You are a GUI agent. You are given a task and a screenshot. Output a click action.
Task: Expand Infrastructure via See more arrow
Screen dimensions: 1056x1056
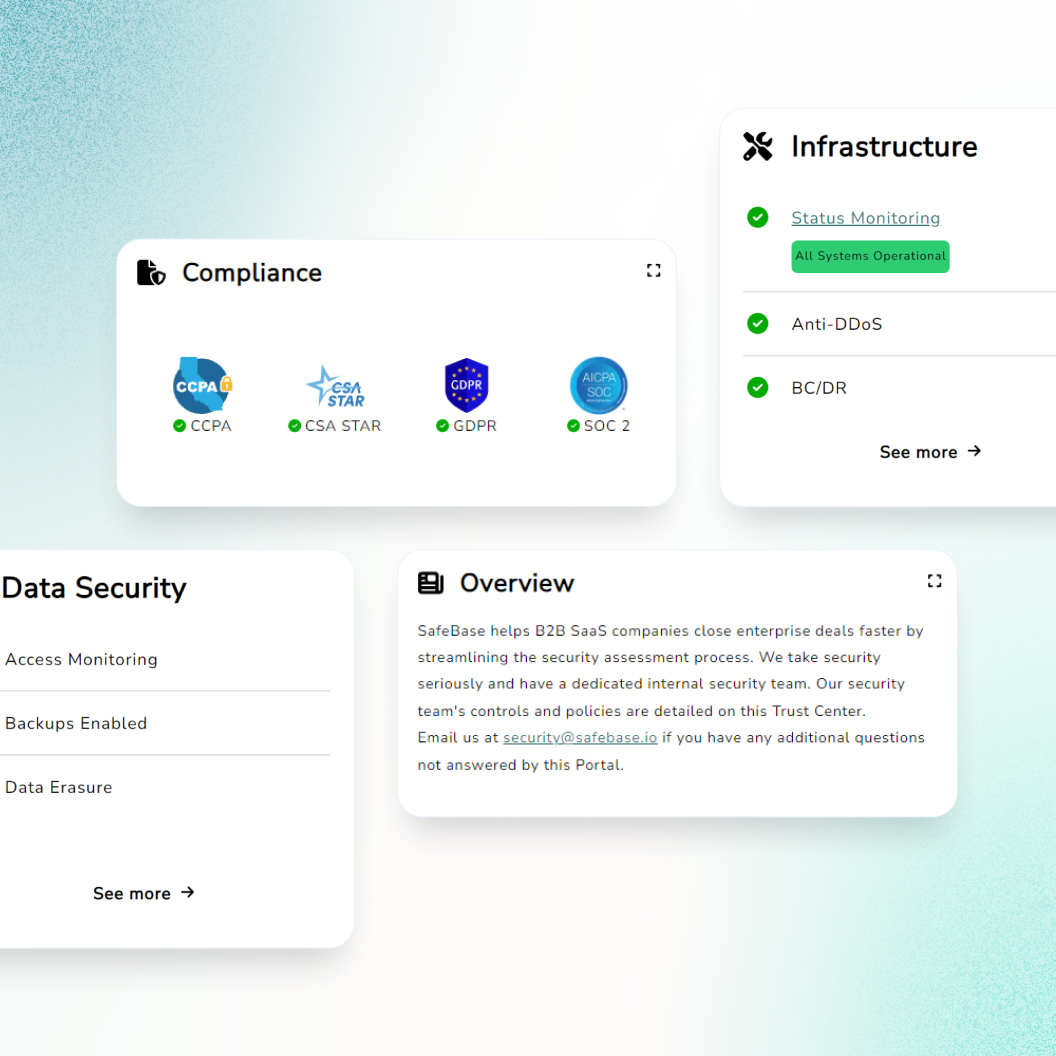coord(930,452)
